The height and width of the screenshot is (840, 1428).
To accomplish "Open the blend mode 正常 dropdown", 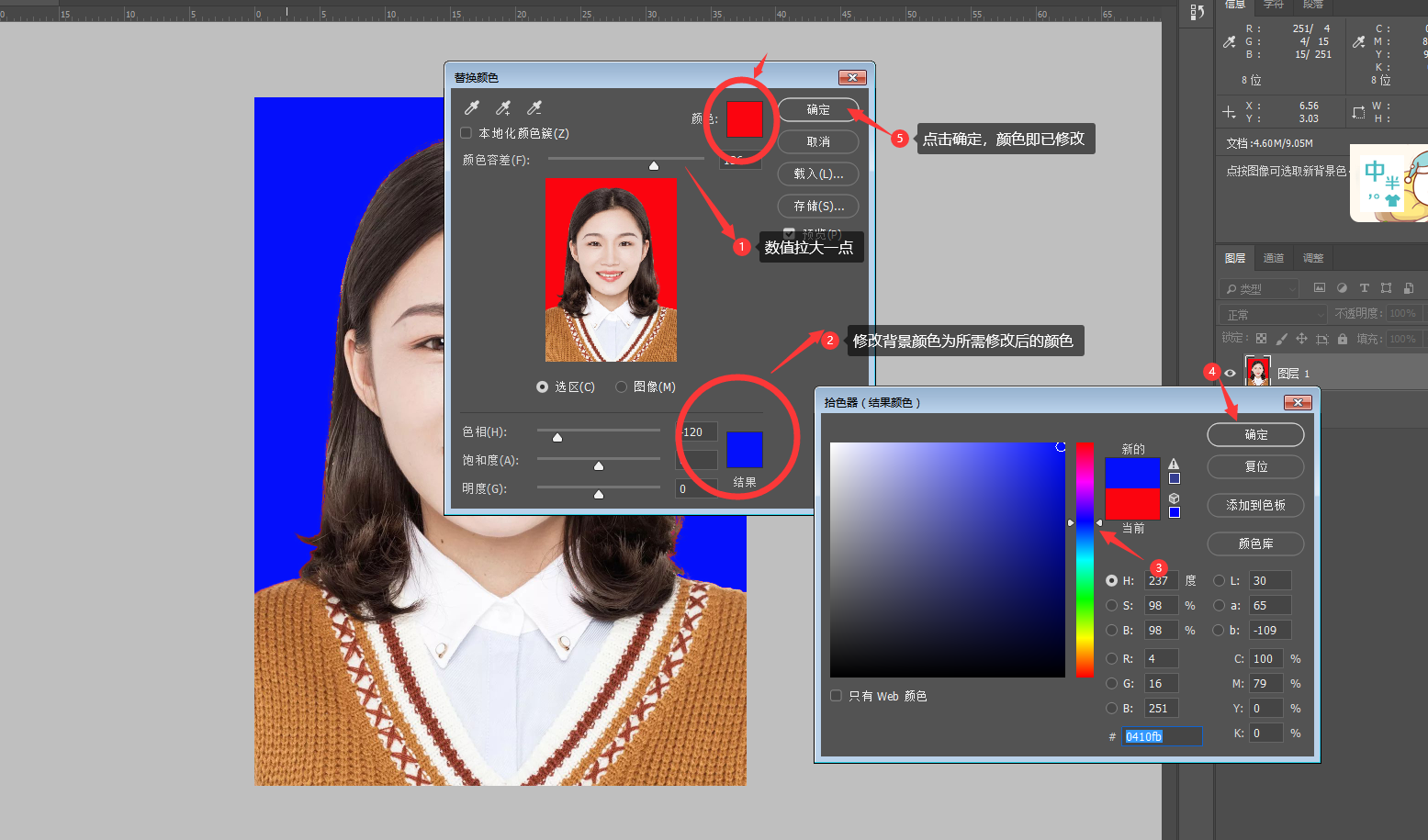I will pos(1275,314).
